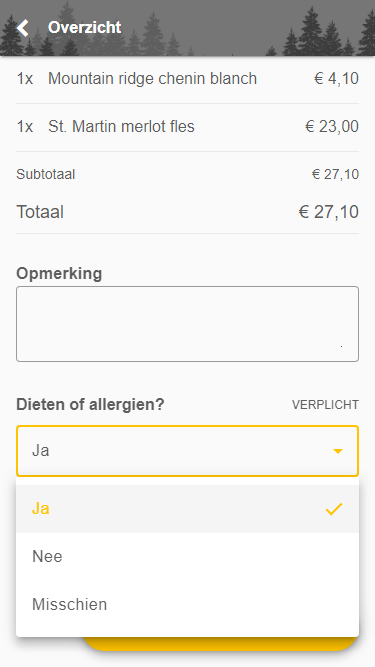Choose Nee from the dropdown list
Screen dimensions: 375x667
coord(188,556)
